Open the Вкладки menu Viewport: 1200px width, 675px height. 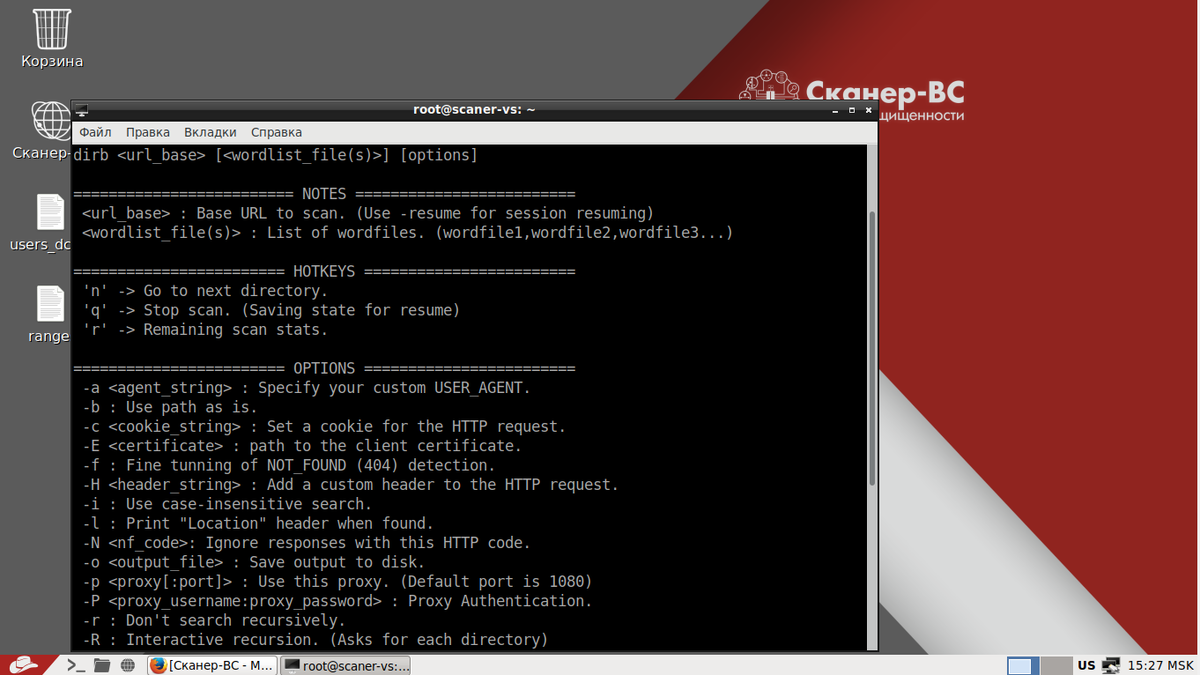tap(210, 132)
